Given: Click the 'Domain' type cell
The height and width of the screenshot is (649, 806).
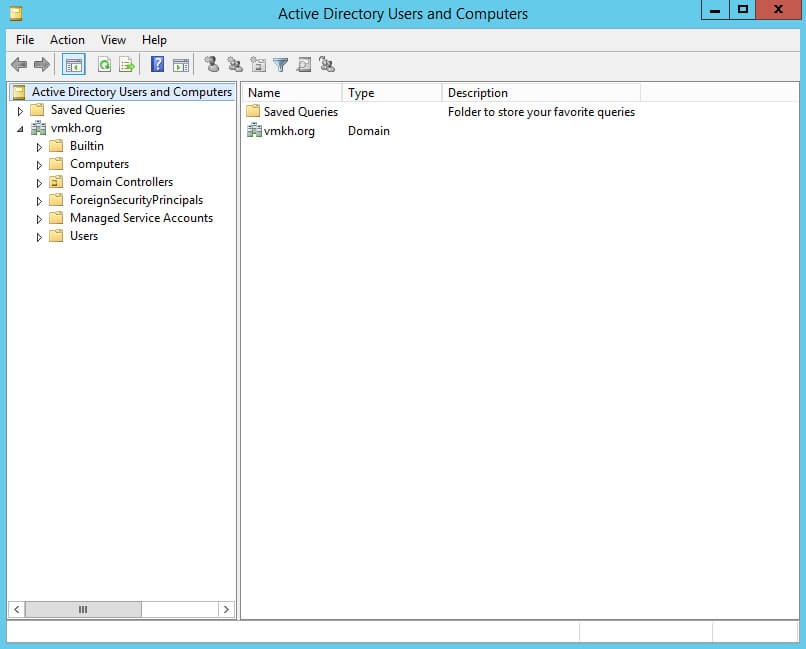Looking at the screenshot, I should [x=369, y=131].
